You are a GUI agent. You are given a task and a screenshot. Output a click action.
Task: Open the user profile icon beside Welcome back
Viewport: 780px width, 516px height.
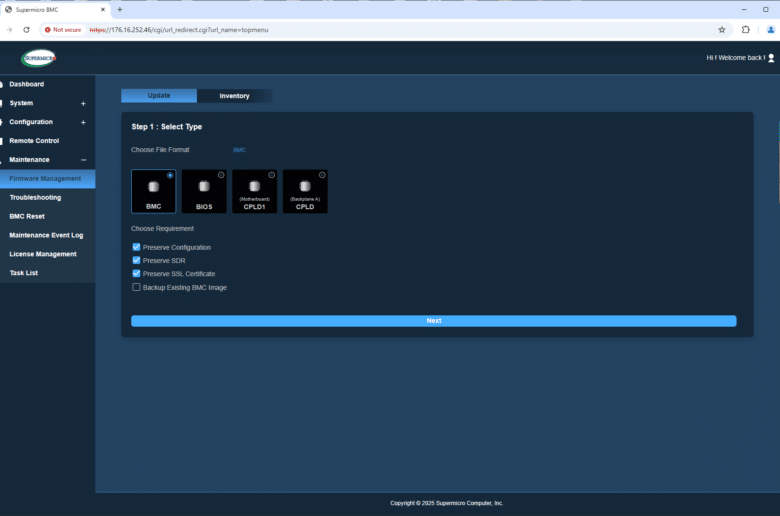[771, 58]
